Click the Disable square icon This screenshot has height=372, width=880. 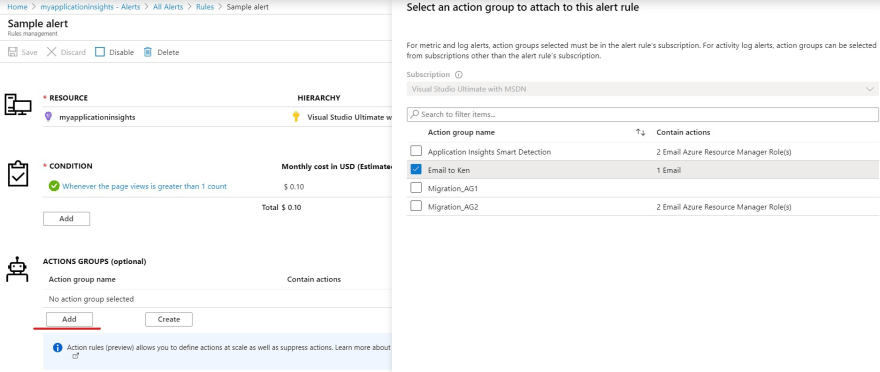click(x=100, y=52)
